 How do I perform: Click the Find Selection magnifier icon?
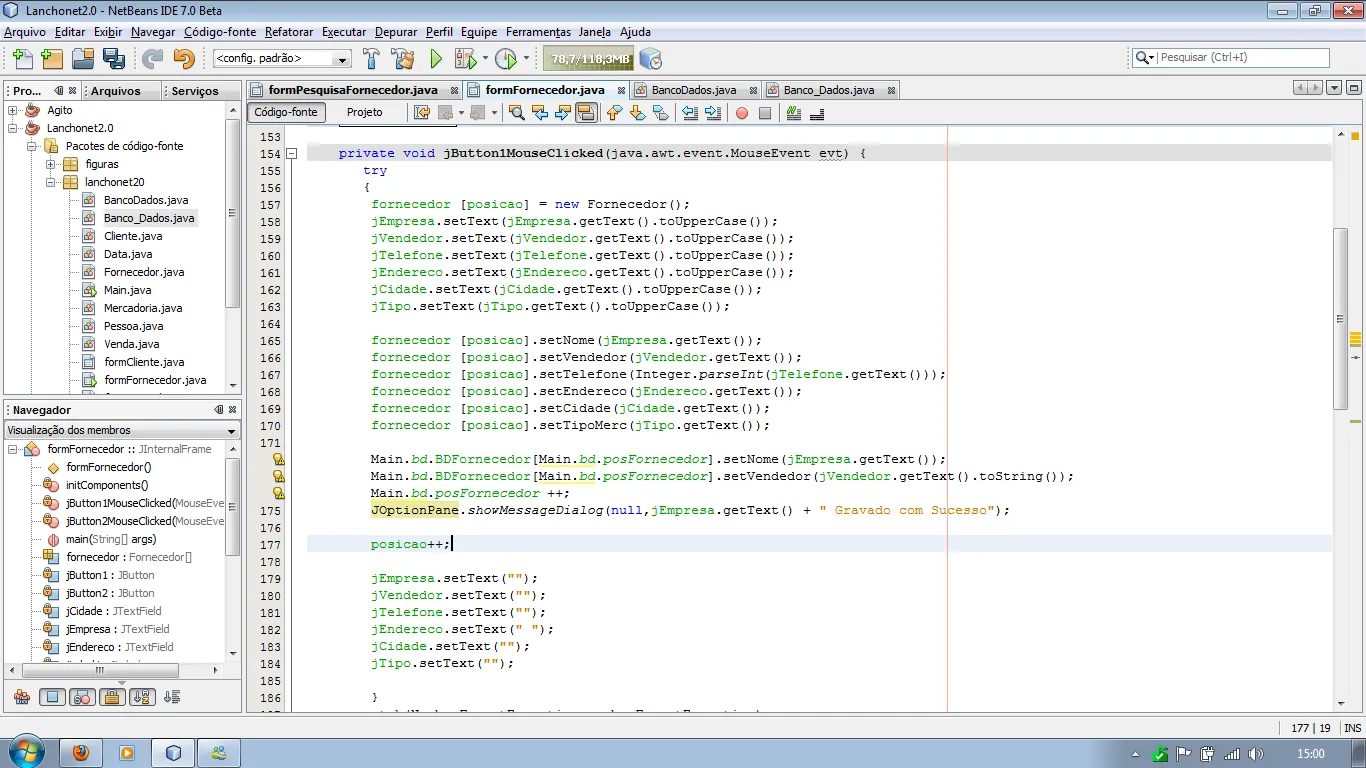(x=517, y=113)
